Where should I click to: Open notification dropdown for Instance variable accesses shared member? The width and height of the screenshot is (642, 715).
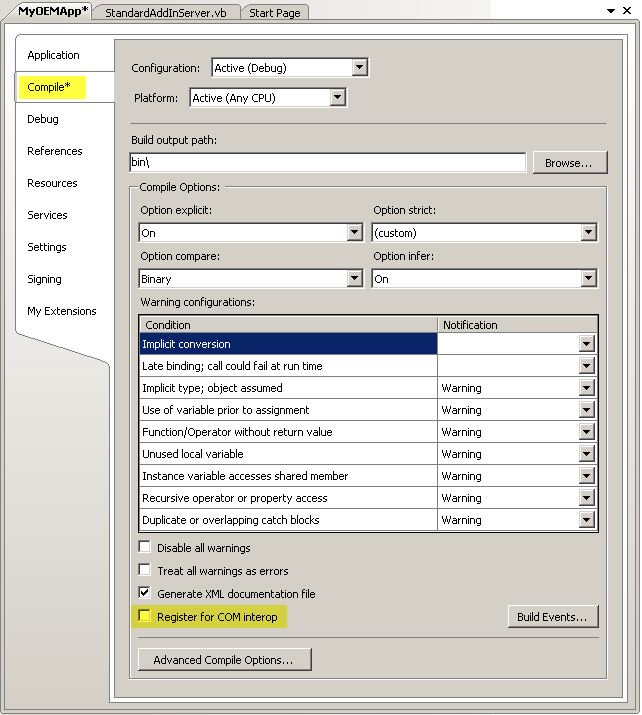(587, 476)
